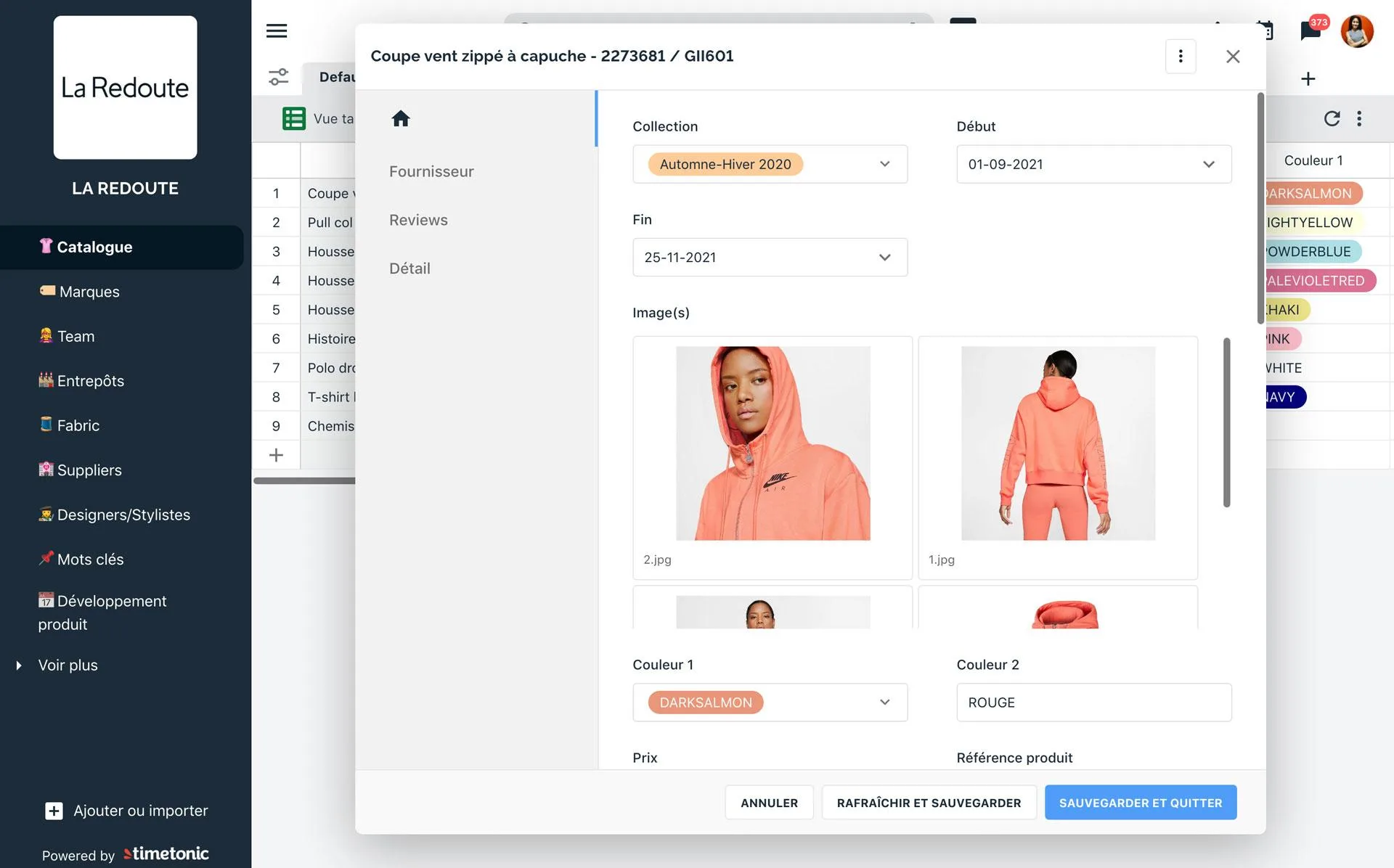Screen dimensions: 1394x868
Task: Switch to the Fournisseur tab
Action: [x=431, y=171]
